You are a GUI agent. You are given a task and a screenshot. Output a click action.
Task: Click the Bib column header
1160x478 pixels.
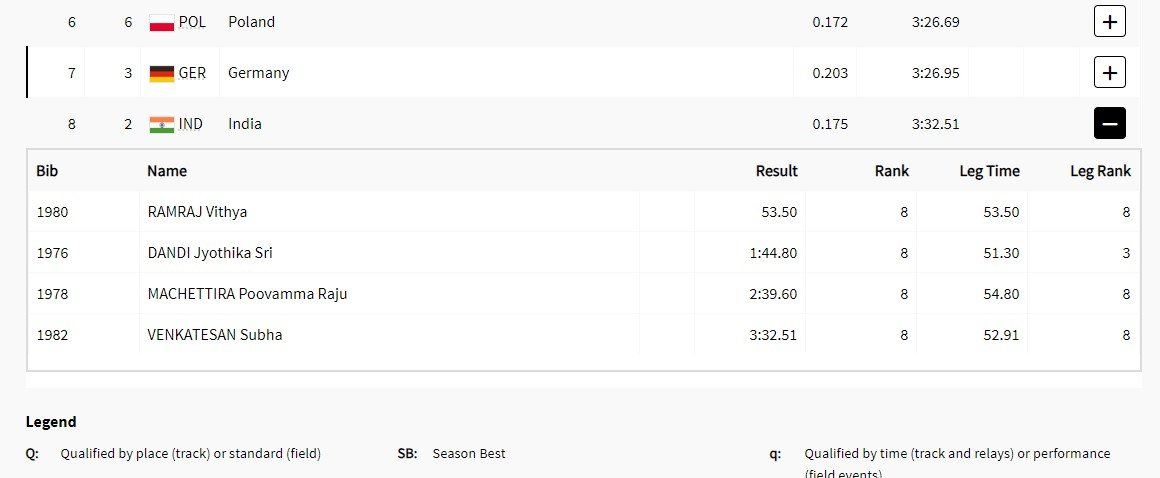(47, 171)
